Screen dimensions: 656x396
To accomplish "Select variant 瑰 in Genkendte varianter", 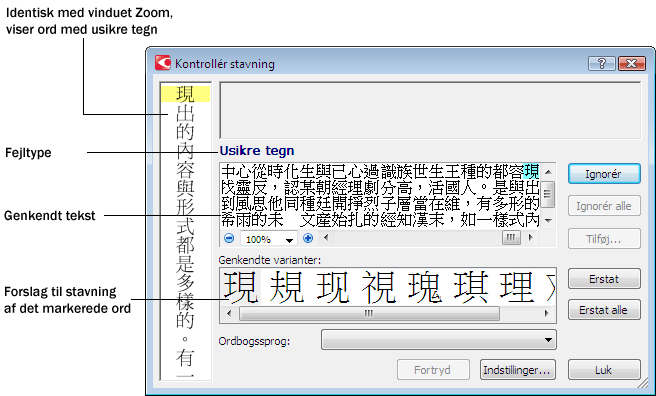I will [425, 287].
